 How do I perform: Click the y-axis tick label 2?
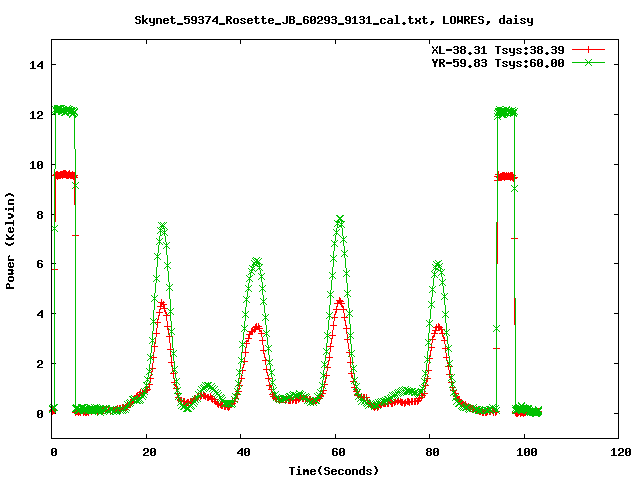[x=40, y=364]
